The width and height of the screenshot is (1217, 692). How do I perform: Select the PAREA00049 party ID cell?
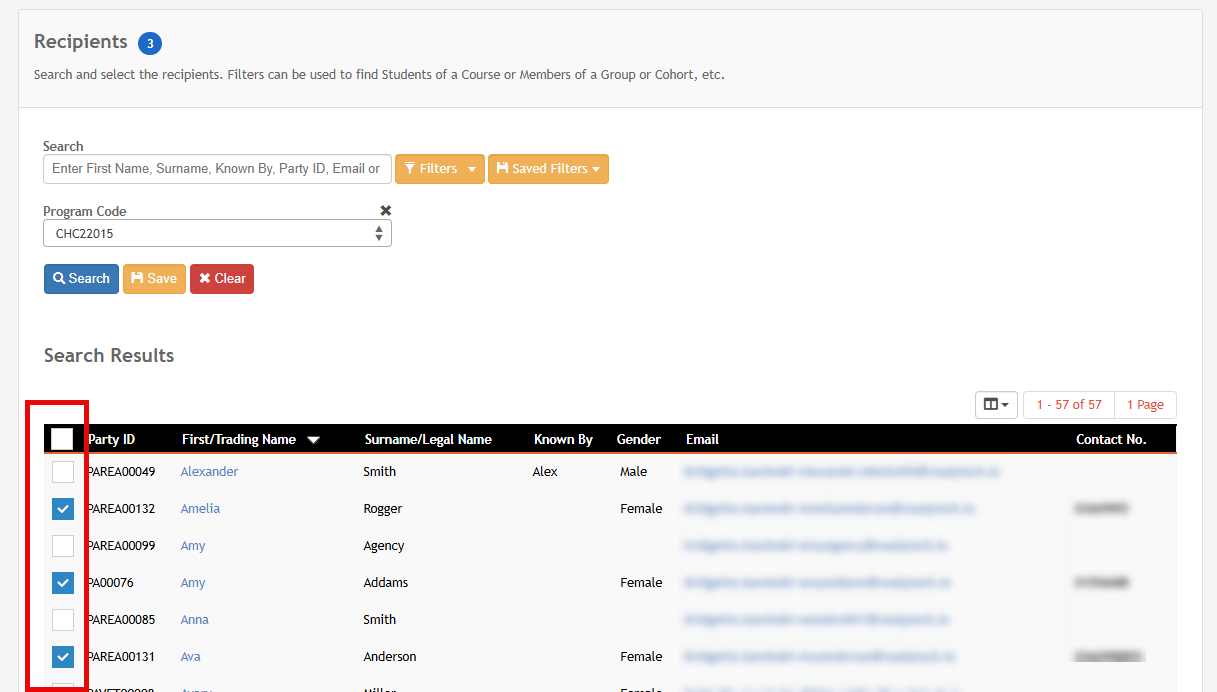tap(121, 472)
